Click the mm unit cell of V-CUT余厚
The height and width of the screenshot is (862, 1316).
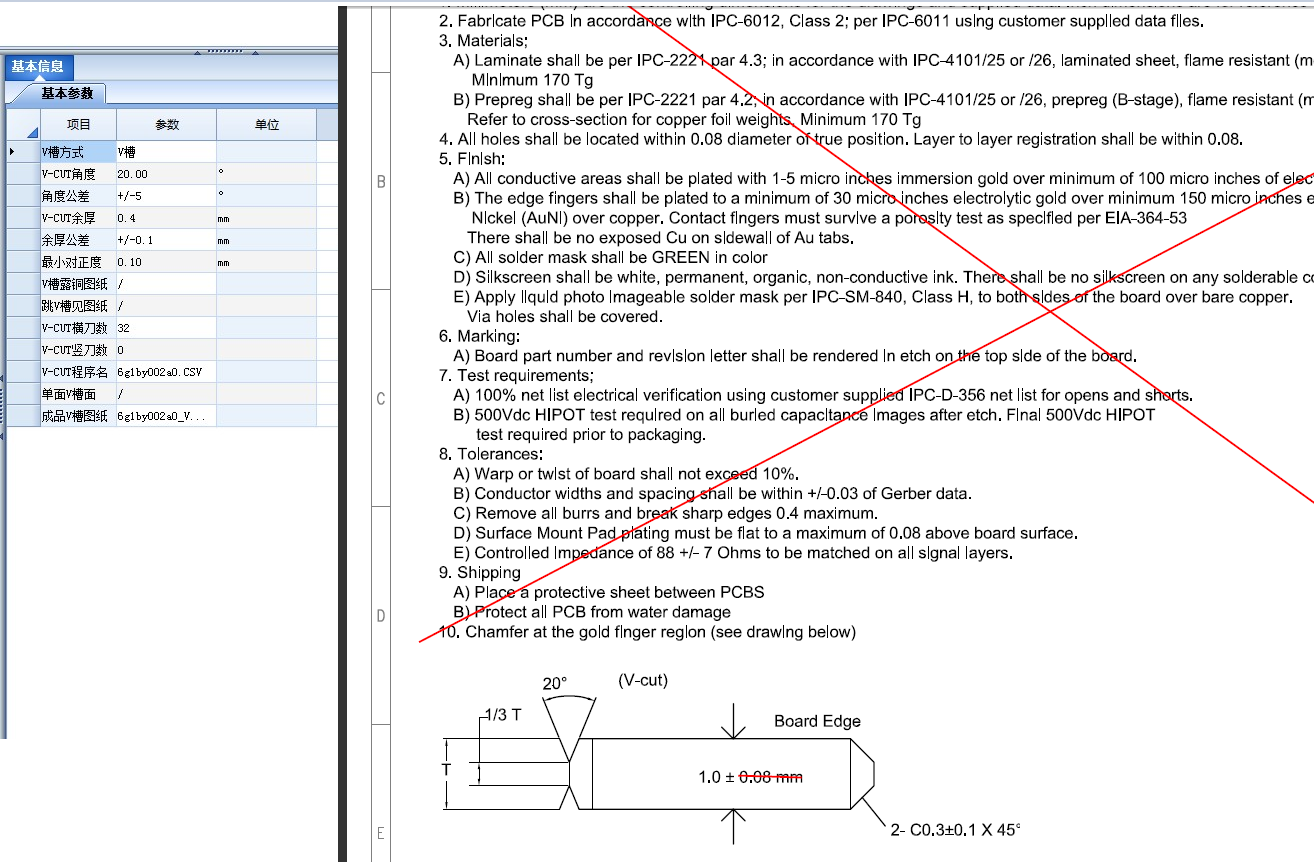pos(266,218)
